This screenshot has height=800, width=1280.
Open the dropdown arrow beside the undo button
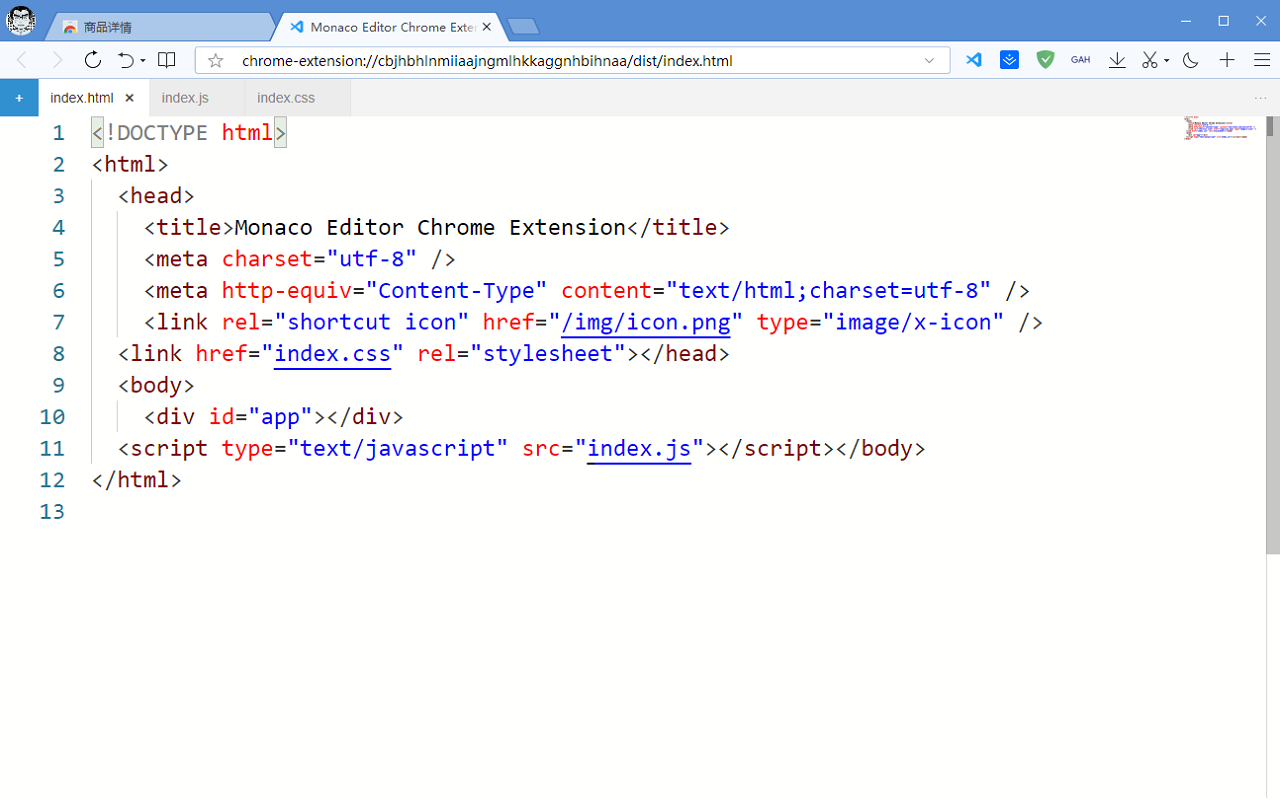tap(143, 61)
